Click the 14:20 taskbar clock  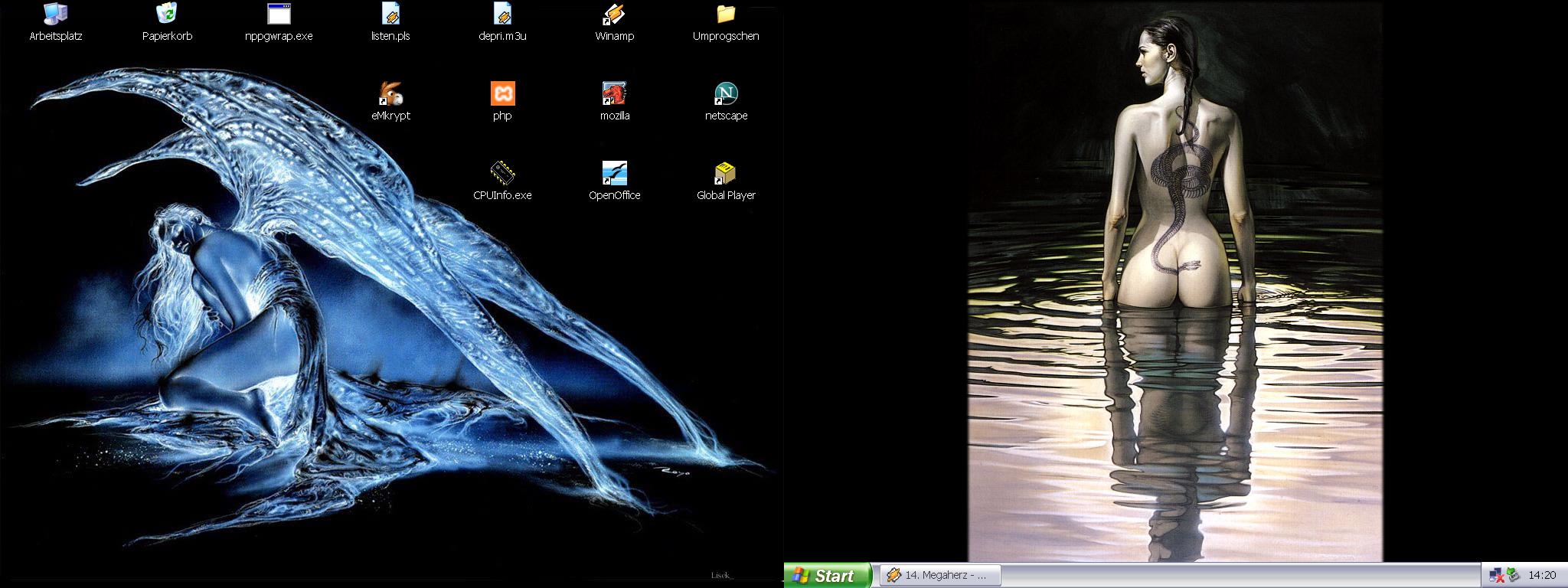1542,575
